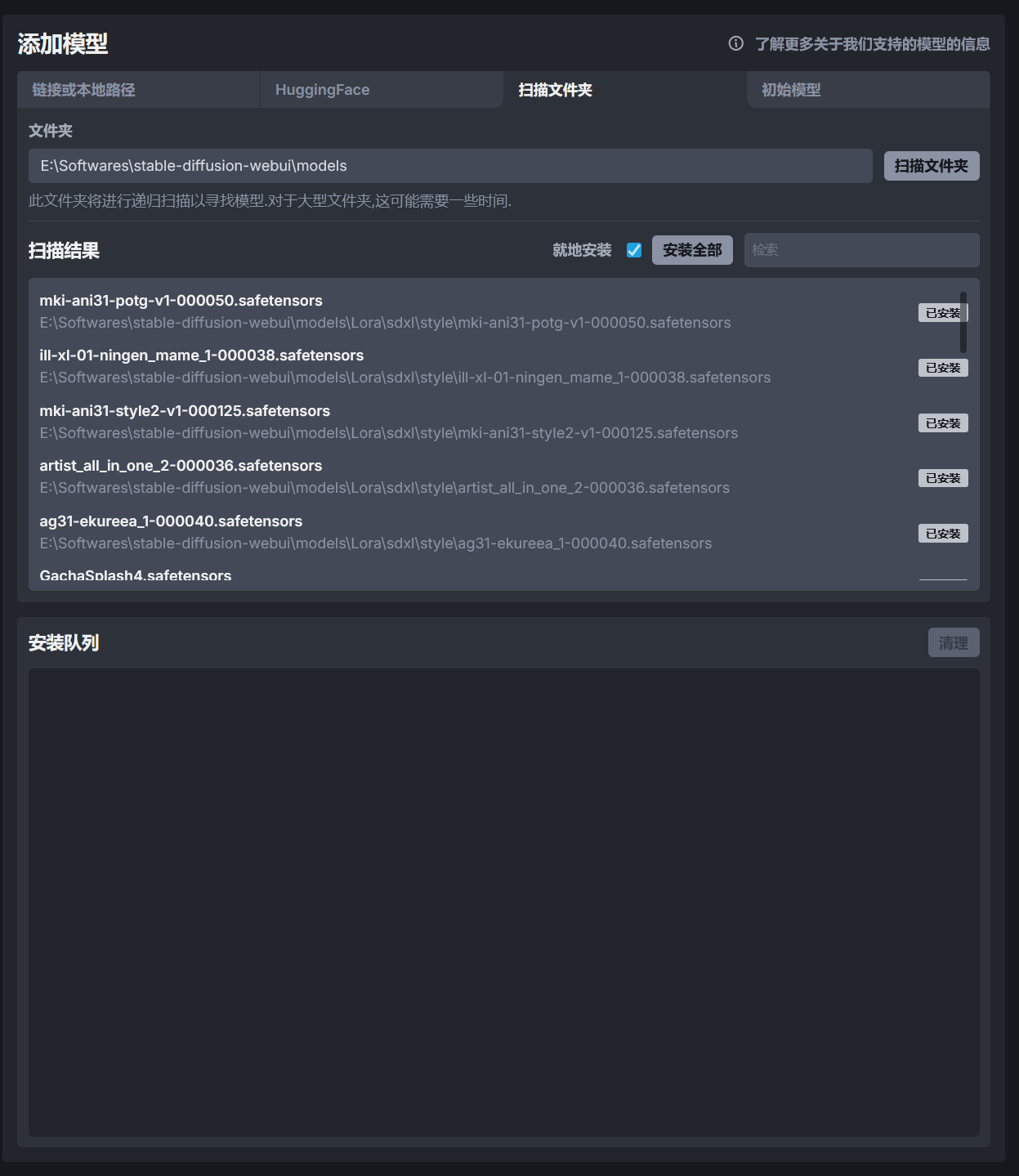This screenshot has height=1176, width=1019.
Task: Click 已安装 badge for mki-ani31-potg-v1-000050
Action: (x=942, y=313)
